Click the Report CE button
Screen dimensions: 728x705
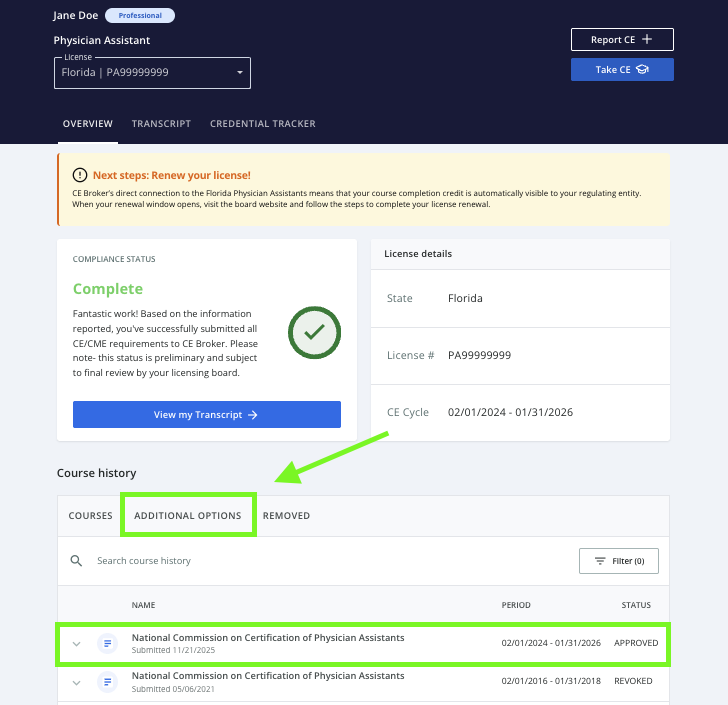621,40
